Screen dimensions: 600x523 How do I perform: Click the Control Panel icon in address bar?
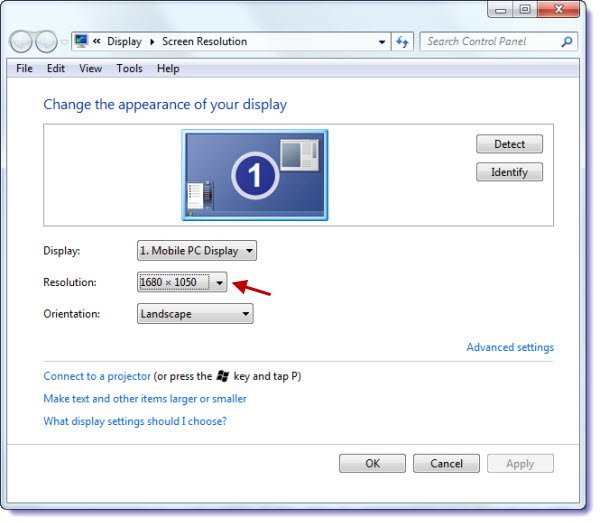[x=81, y=41]
